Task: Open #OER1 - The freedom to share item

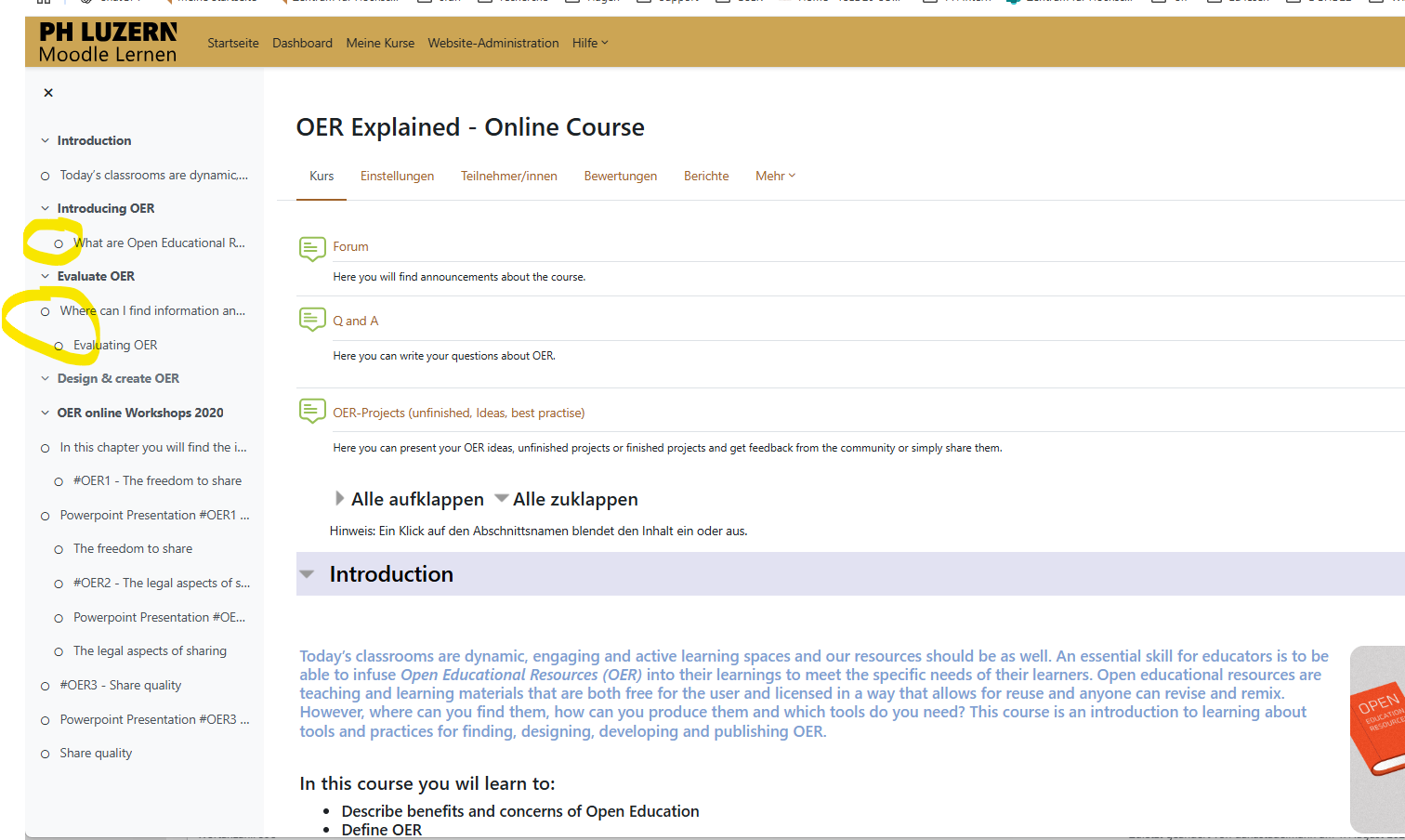Action: [x=157, y=480]
